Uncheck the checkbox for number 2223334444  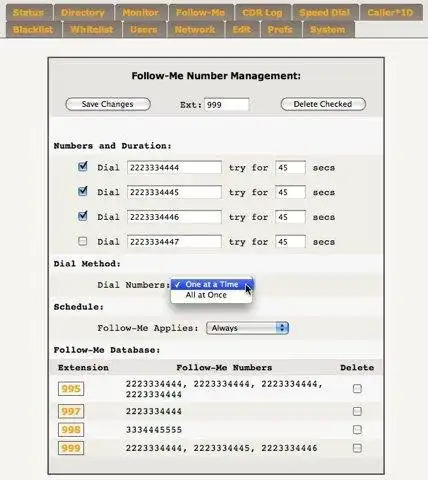pyautogui.click(x=83, y=166)
